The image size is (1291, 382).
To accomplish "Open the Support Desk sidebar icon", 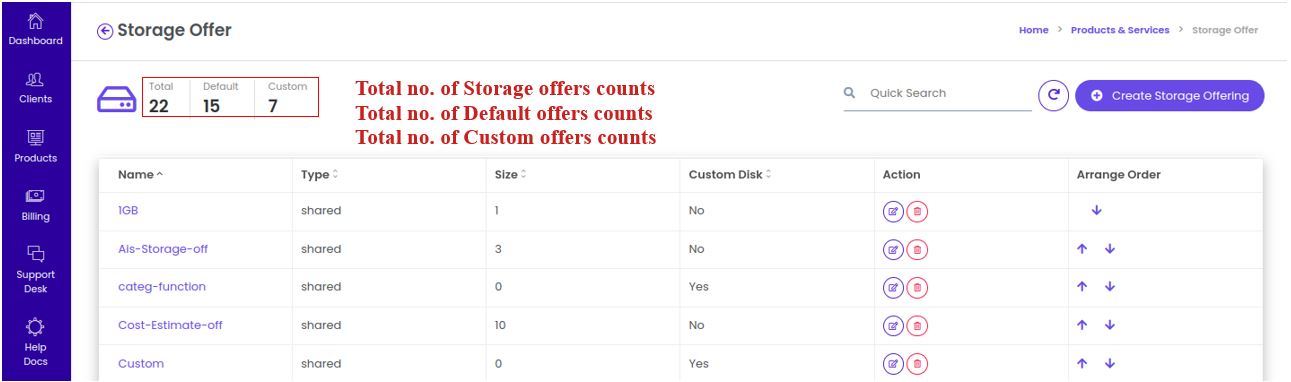I will click(x=35, y=270).
